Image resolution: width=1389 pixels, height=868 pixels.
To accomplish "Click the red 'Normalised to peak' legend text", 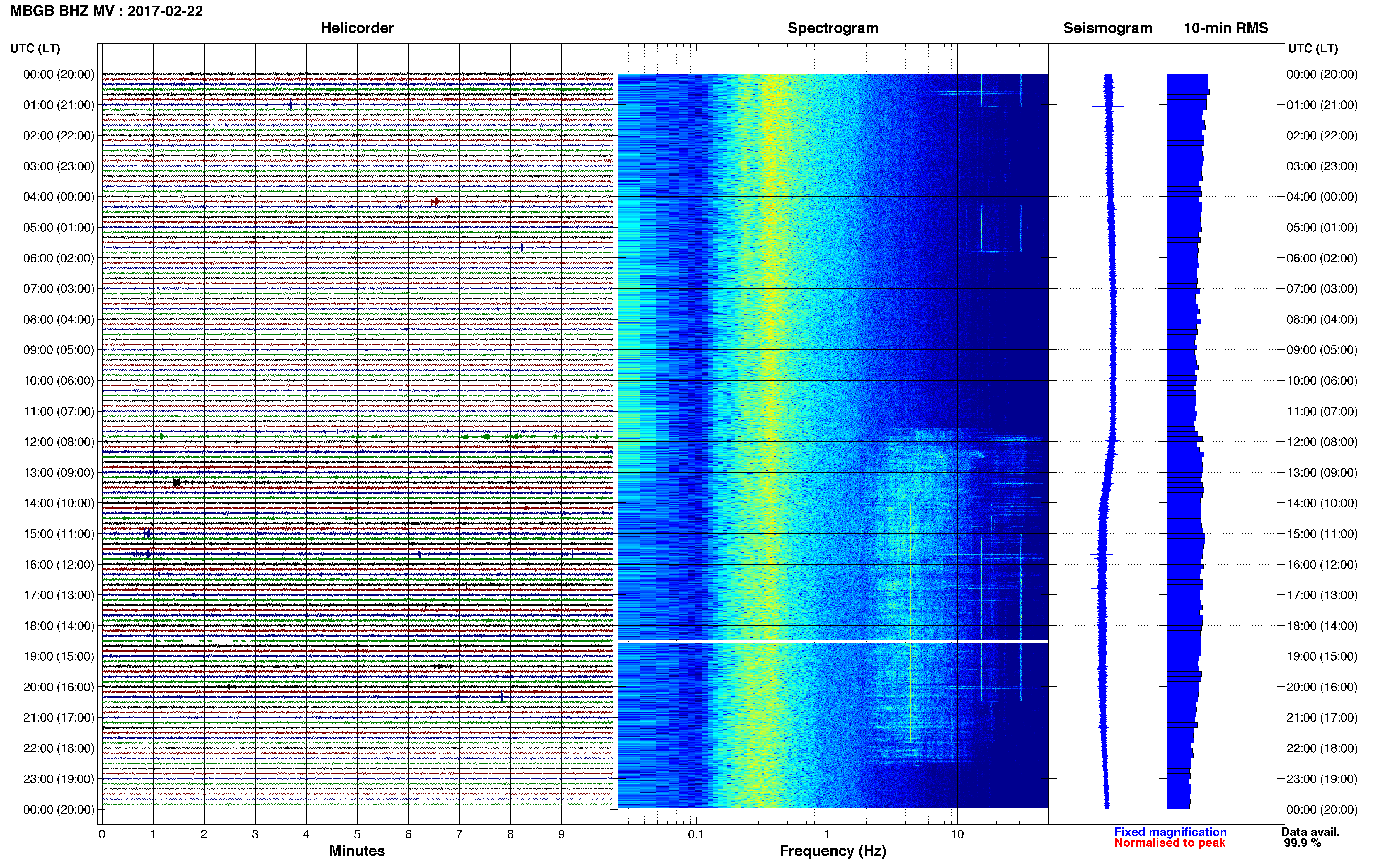I will tap(1170, 843).
